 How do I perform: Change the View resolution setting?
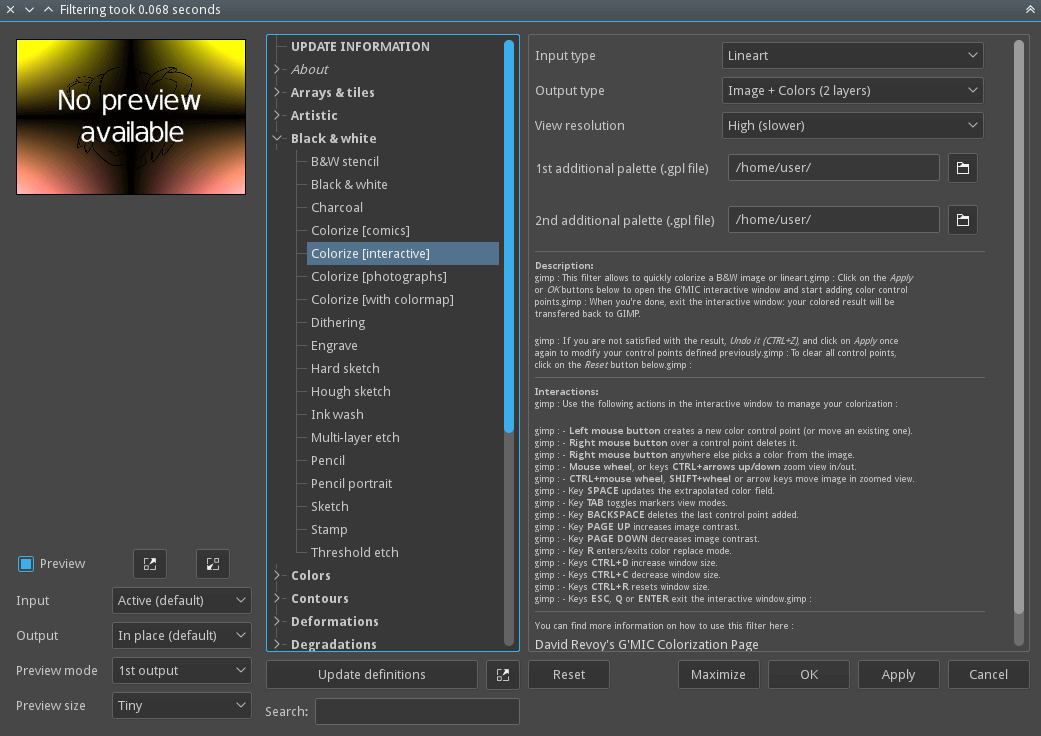click(851, 125)
